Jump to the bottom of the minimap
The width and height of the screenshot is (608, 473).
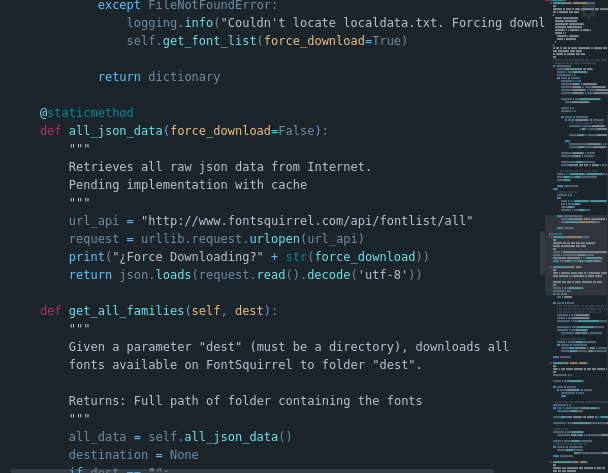pyautogui.click(x=578, y=468)
